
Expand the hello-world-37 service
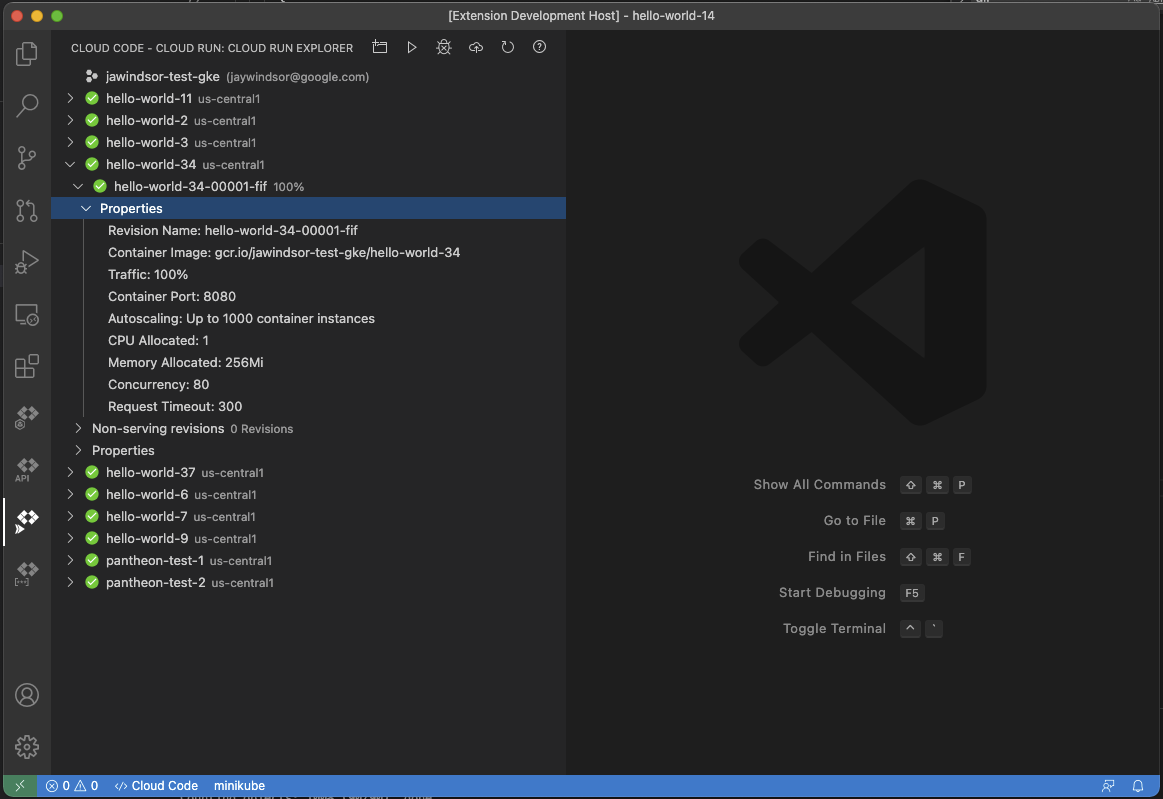[70, 473]
